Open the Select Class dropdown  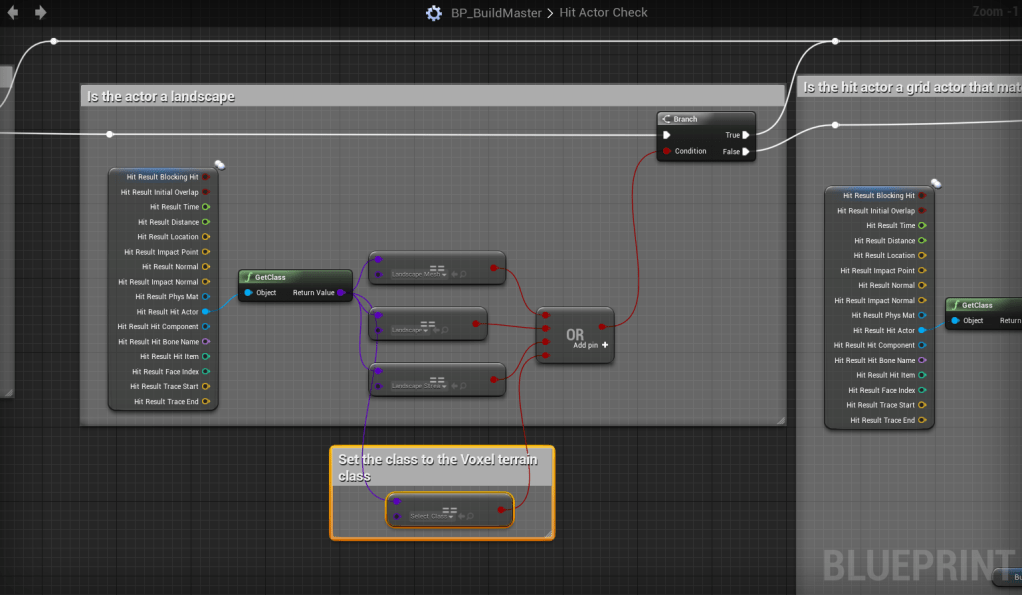tap(431, 517)
